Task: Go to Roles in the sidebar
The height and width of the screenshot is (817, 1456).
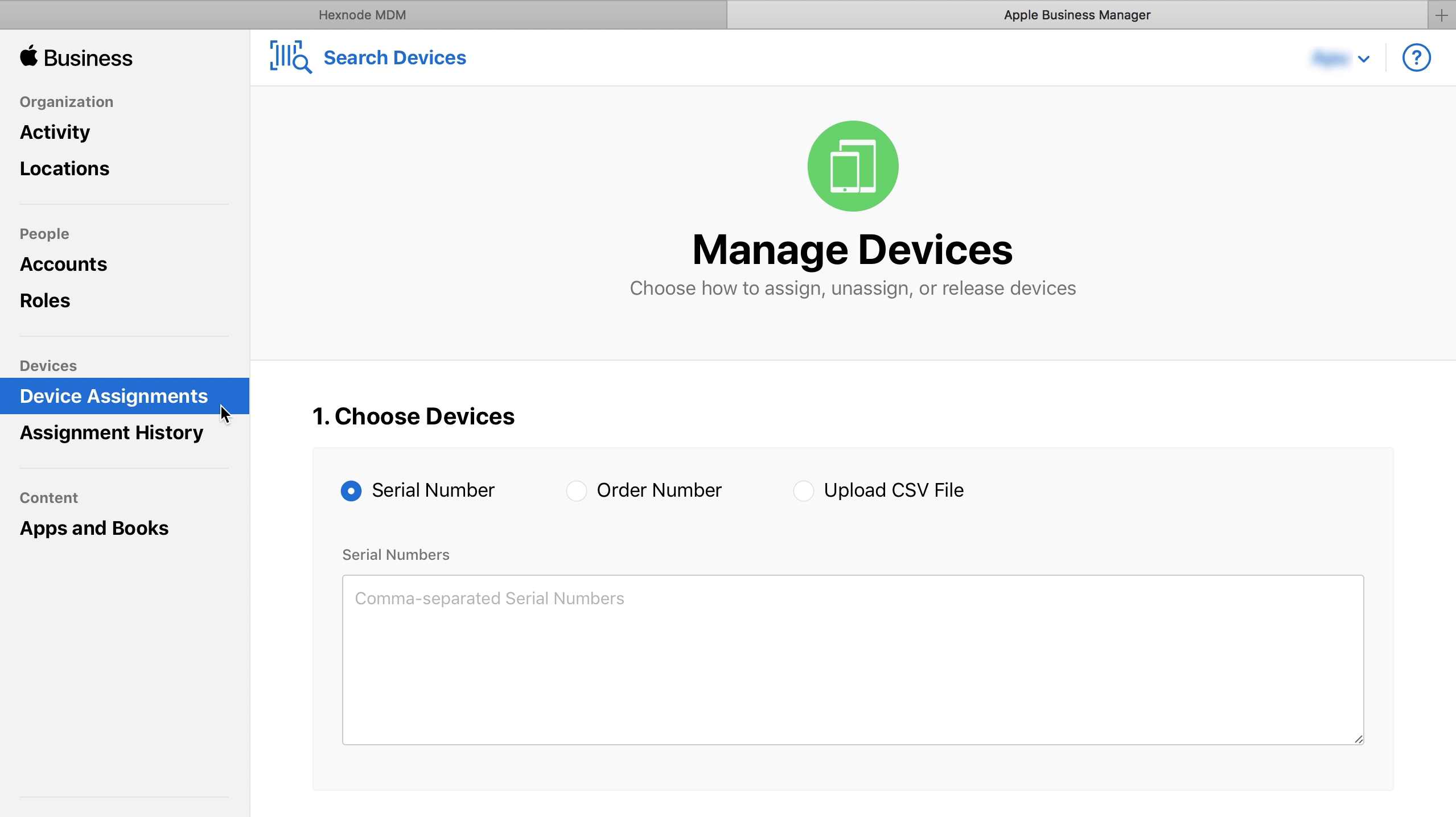Action: pos(45,300)
